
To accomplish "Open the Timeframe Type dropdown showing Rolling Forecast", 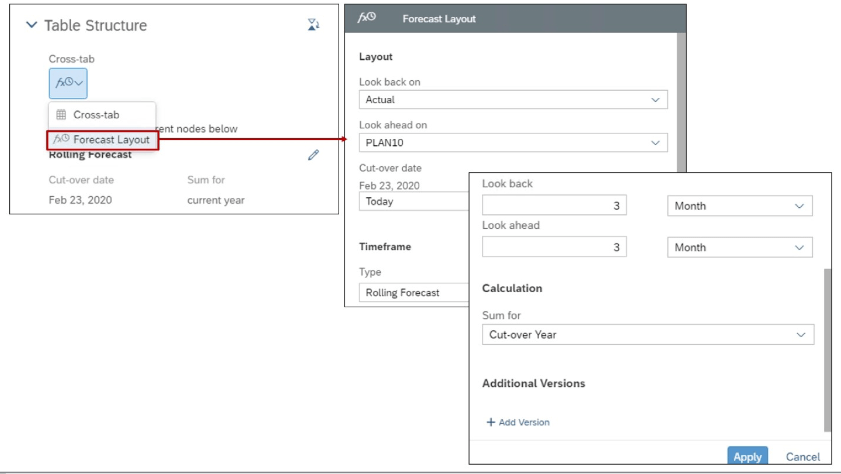I will [x=413, y=293].
